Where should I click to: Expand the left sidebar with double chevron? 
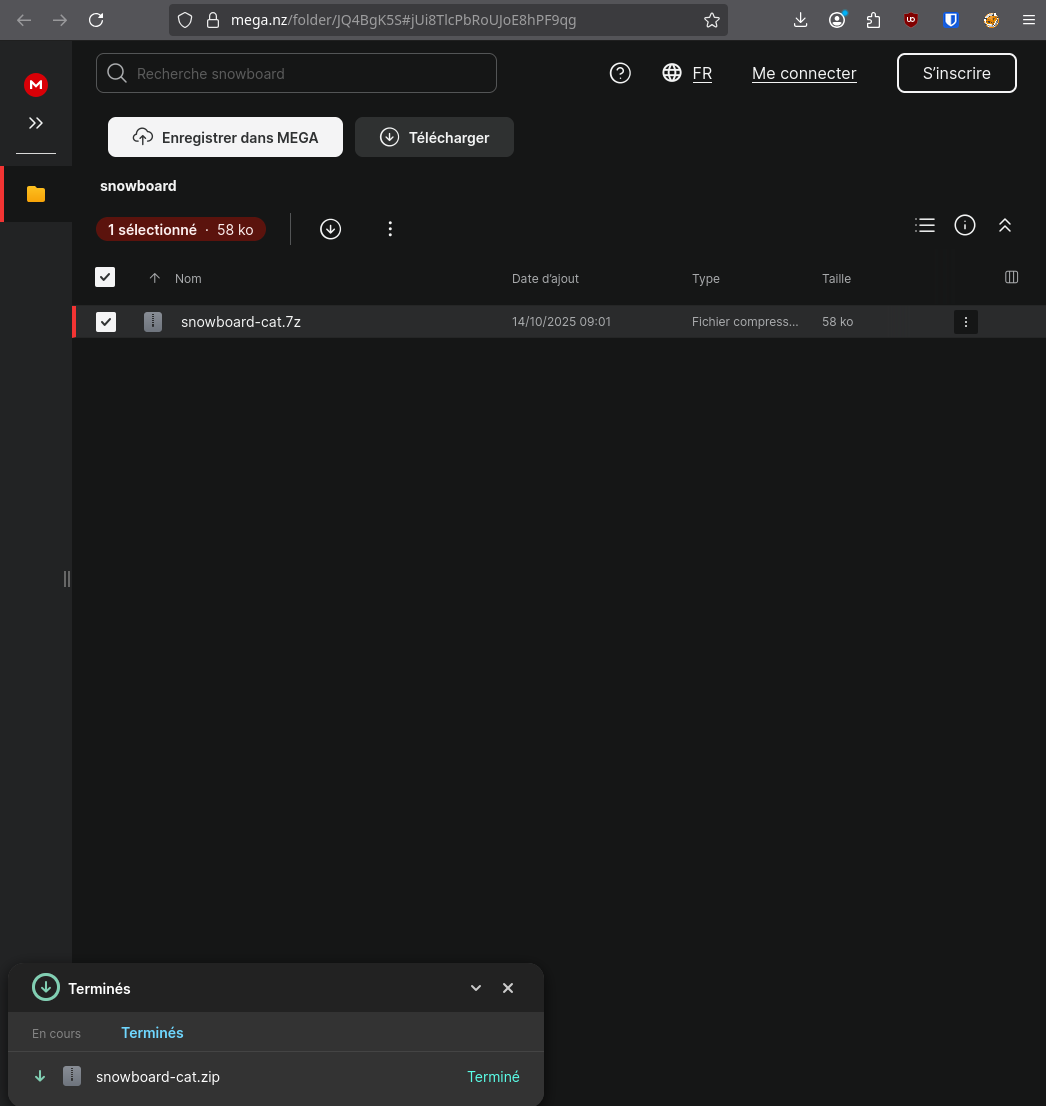point(36,123)
